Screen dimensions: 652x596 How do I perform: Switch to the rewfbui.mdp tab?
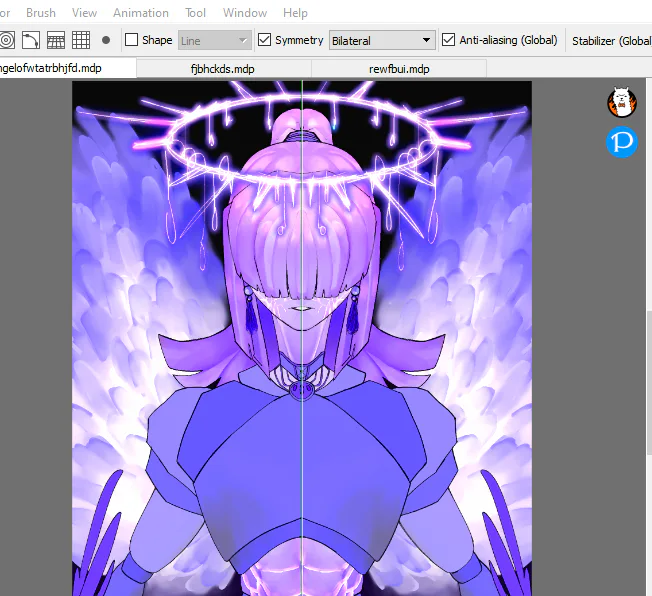(x=399, y=69)
